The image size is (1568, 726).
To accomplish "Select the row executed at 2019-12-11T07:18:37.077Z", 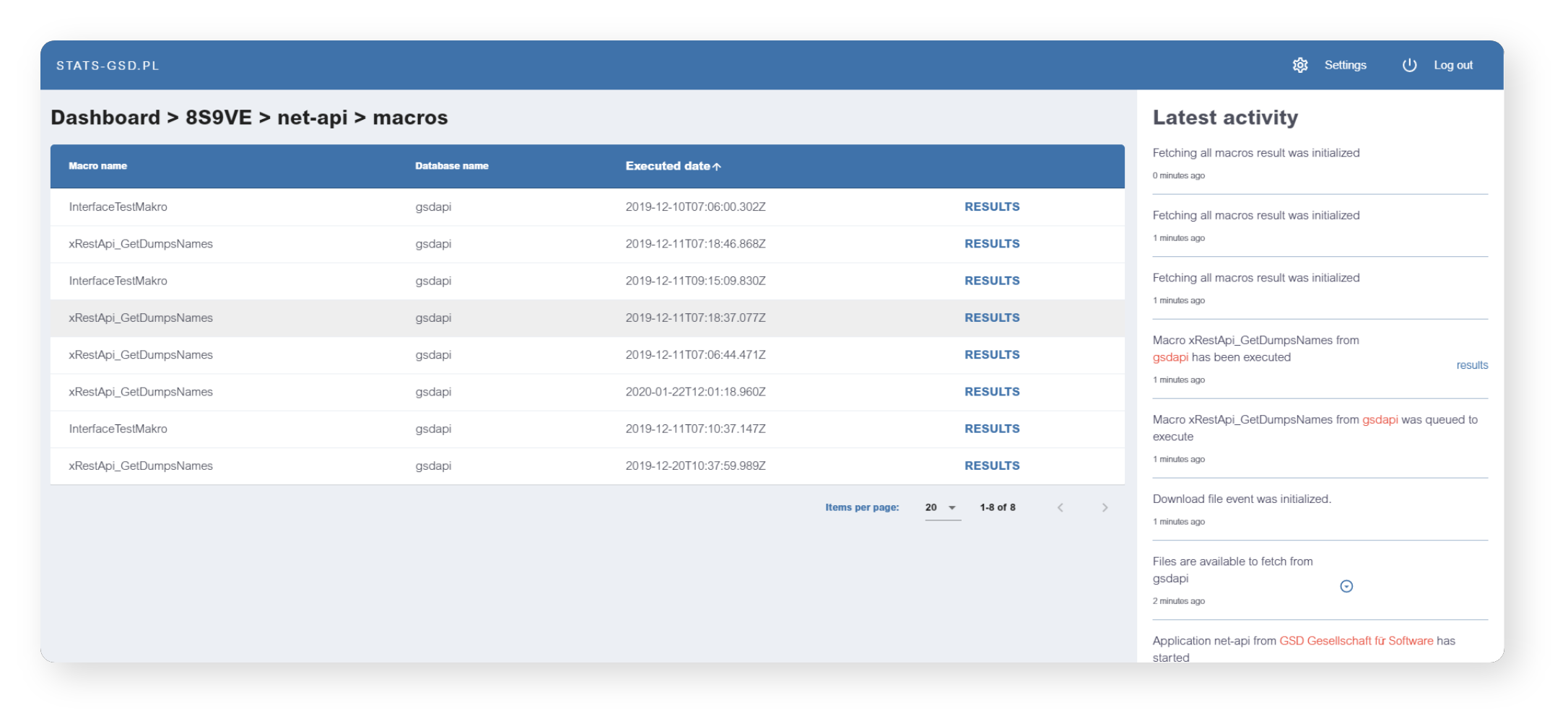I will (505, 318).
